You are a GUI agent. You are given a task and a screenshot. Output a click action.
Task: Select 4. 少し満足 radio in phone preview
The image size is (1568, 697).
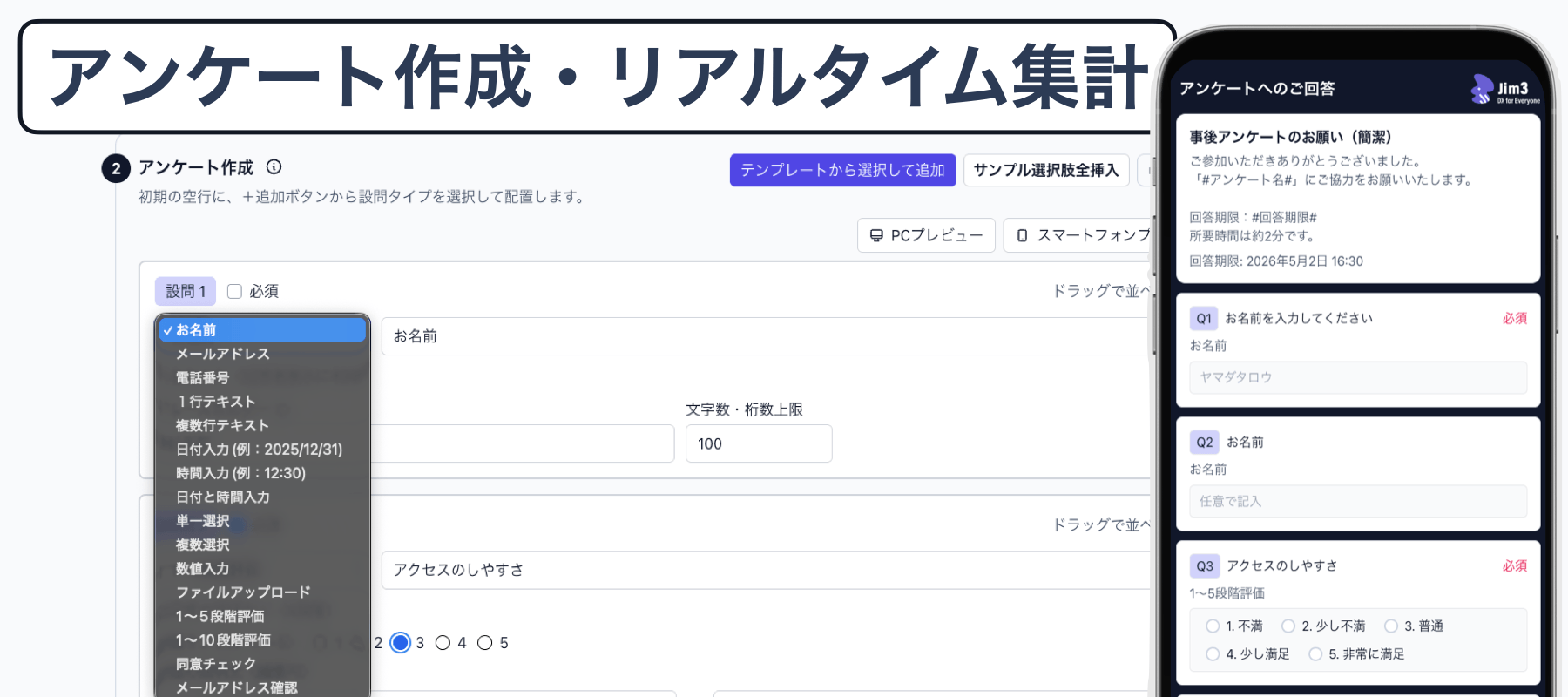pos(1213,653)
